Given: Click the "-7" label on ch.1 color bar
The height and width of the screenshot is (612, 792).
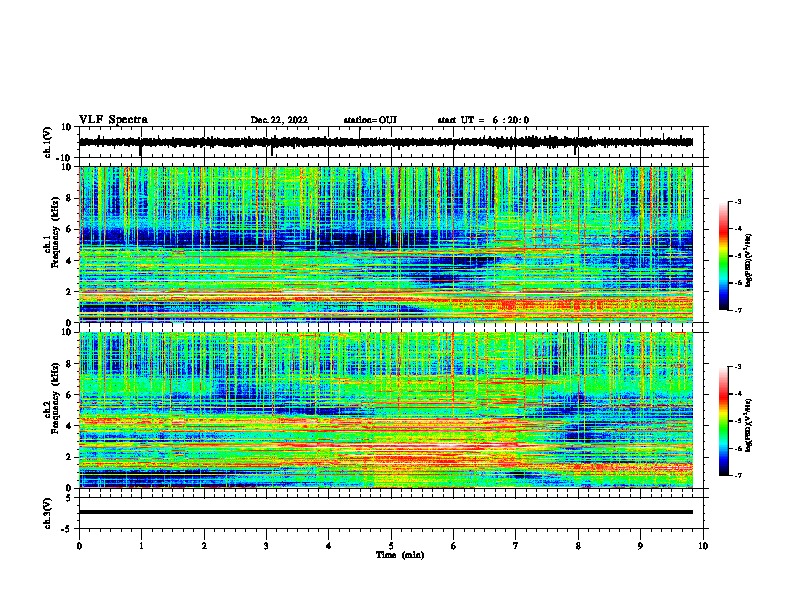Looking at the screenshot, I should 738,311.
